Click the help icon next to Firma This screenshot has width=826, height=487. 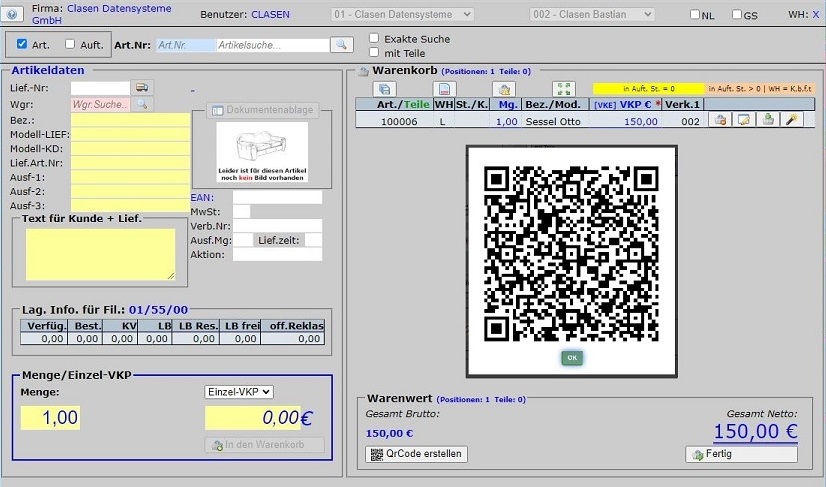(12, 14)
